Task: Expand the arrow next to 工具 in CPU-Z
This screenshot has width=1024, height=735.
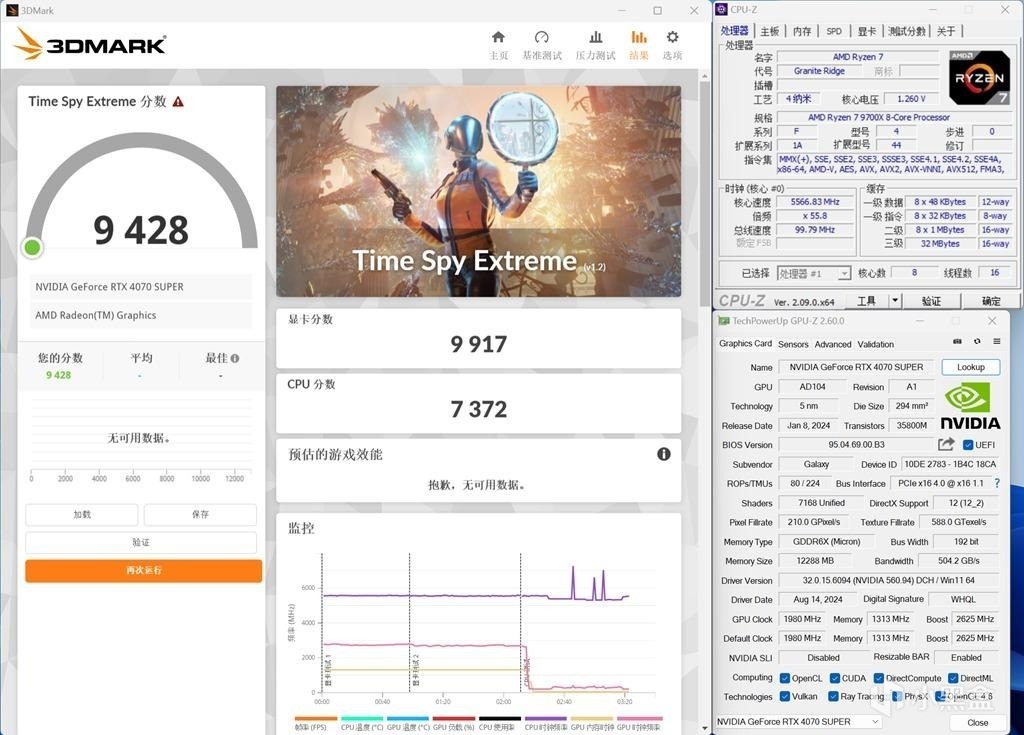Action: coord(895,301)
